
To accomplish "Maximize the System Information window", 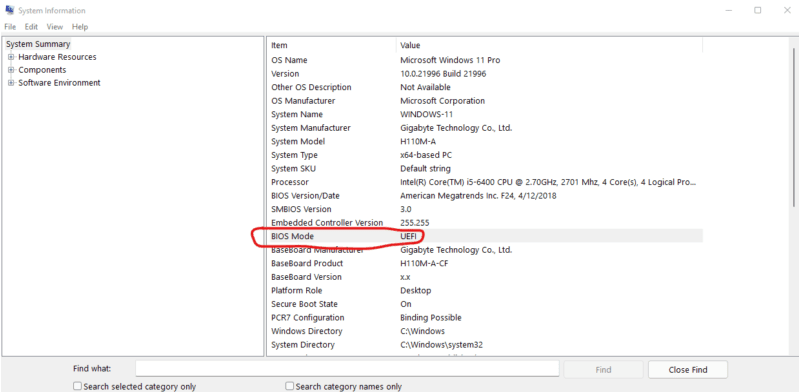I will click(758, 10).
